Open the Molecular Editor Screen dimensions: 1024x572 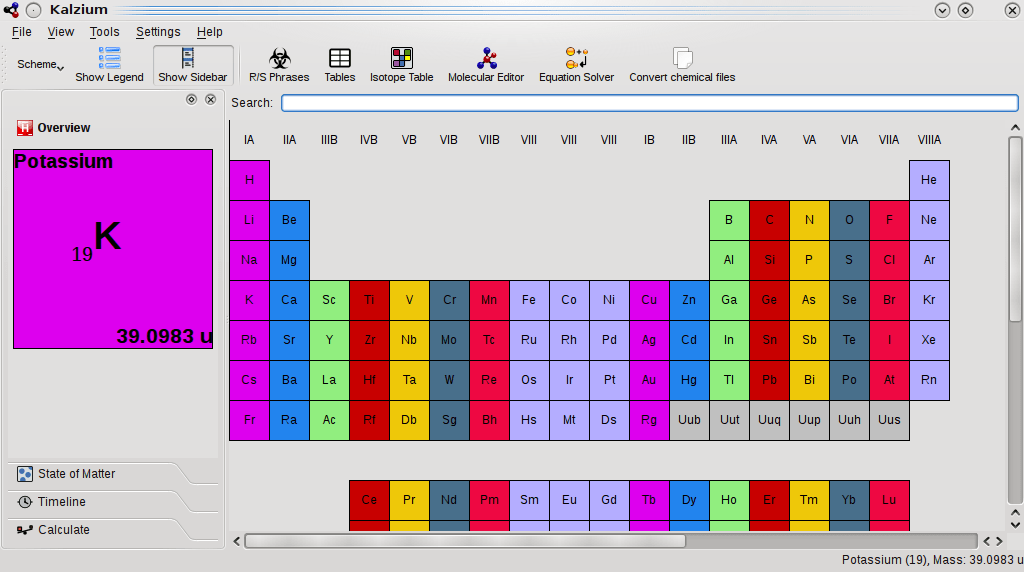(486, 65)
